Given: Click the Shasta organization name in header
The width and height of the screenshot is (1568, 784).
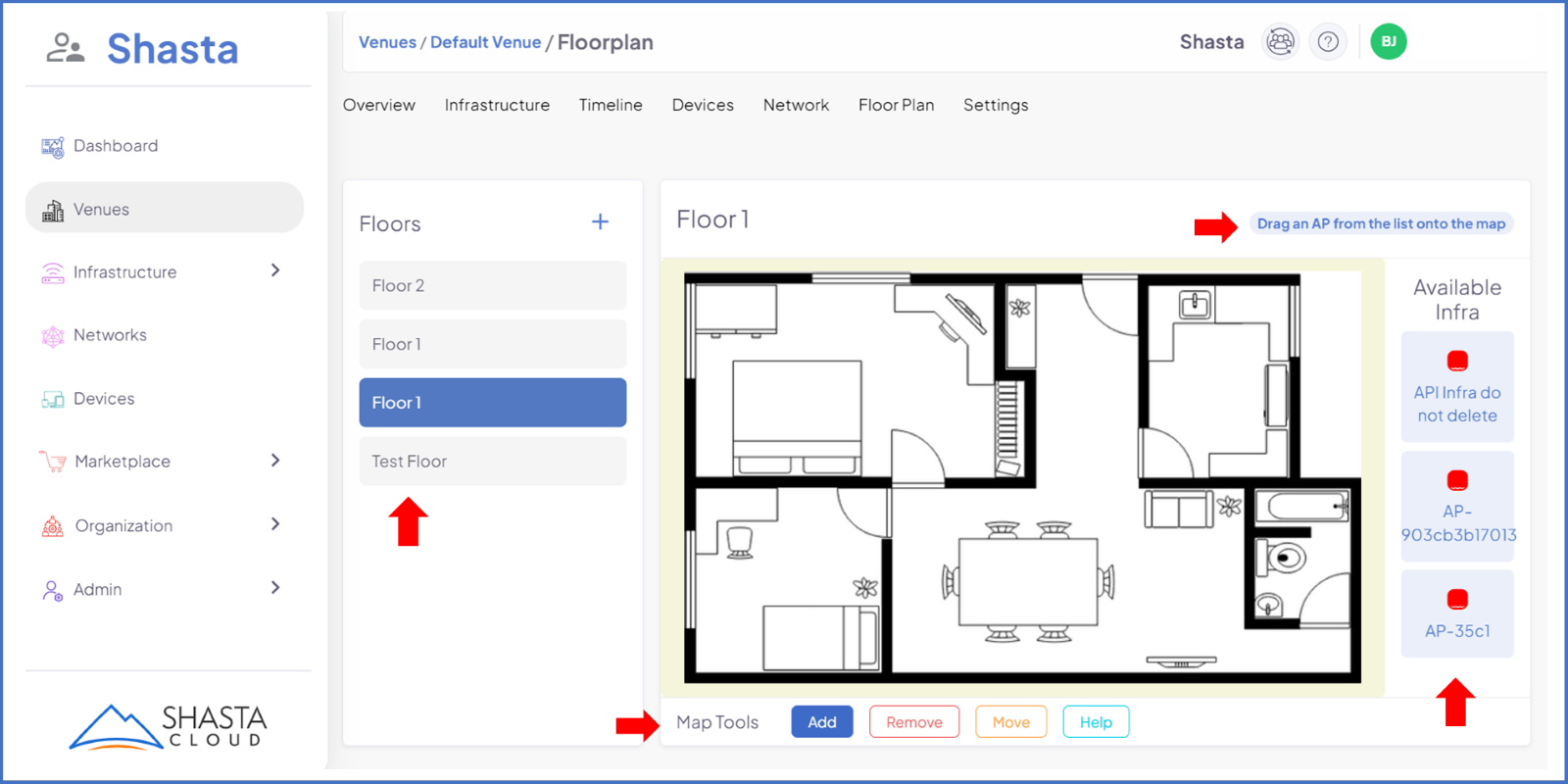Looking at the screenshot, I should tap(1211, 42).
